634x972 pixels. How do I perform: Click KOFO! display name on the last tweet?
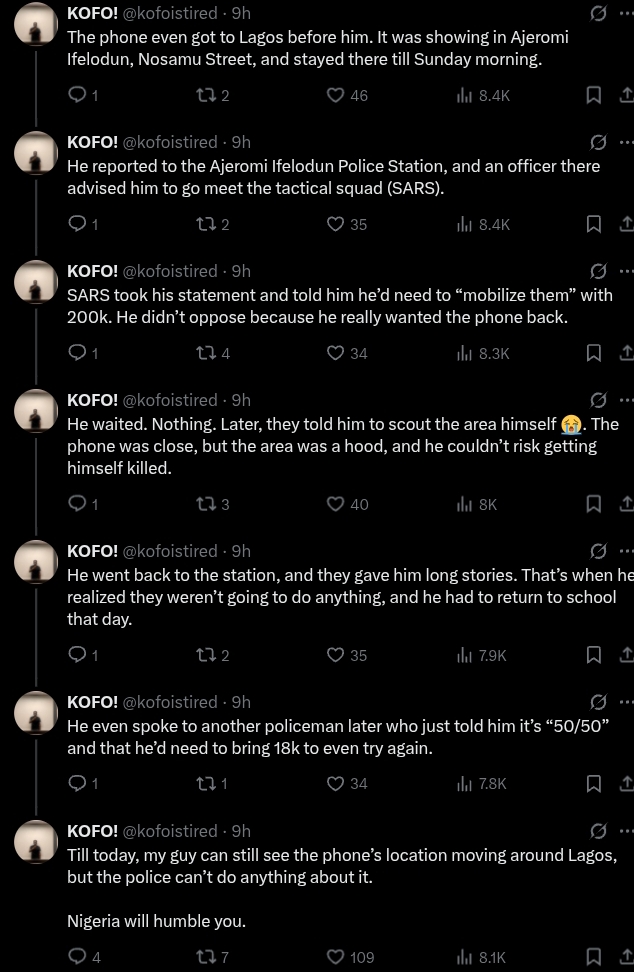[x=92, y=831]
